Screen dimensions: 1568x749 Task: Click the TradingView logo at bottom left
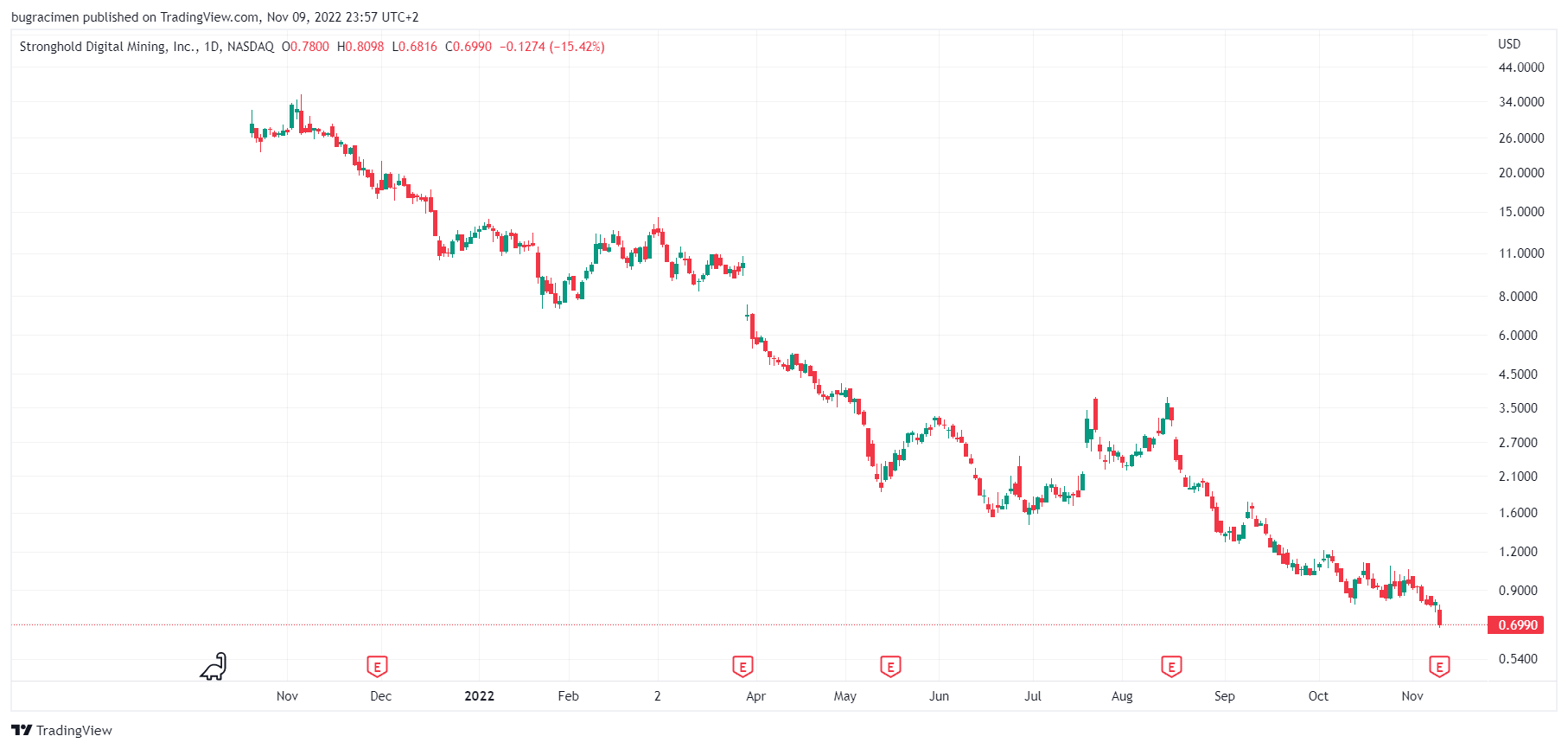coord(62,731)
